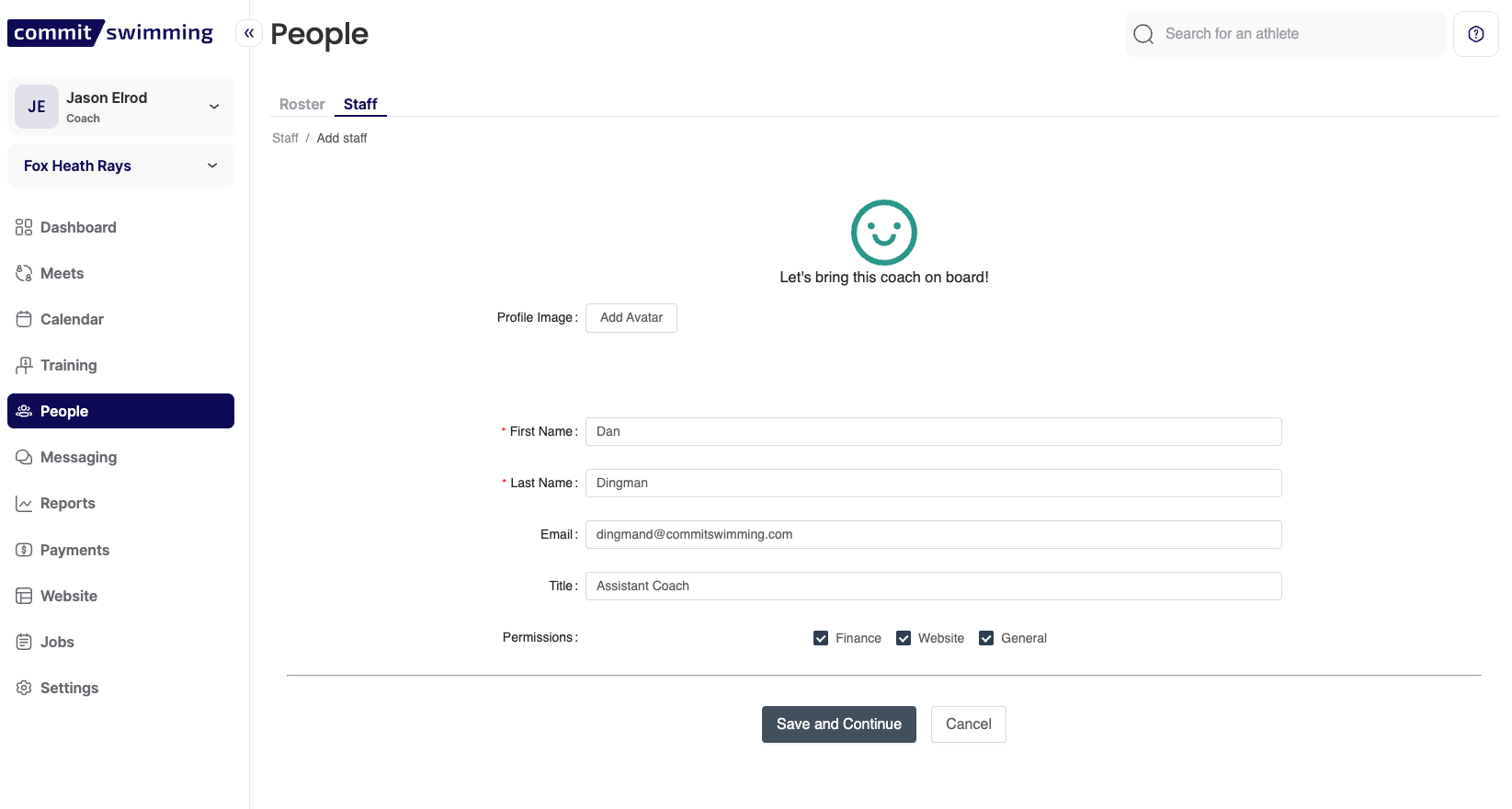Image resolution: width=1512 pixels, height=809 pixels.
Task: Open Dashboard from the sidebar
Action: click(x=120, y=227)
